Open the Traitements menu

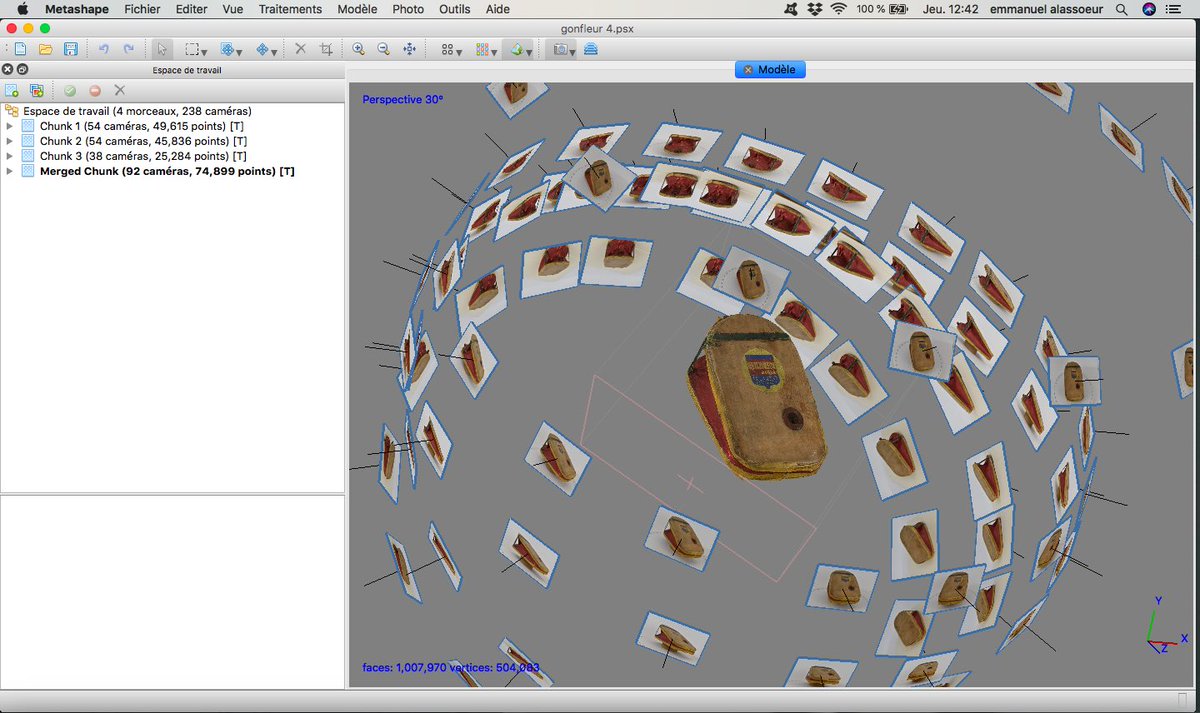pos(290,9)
